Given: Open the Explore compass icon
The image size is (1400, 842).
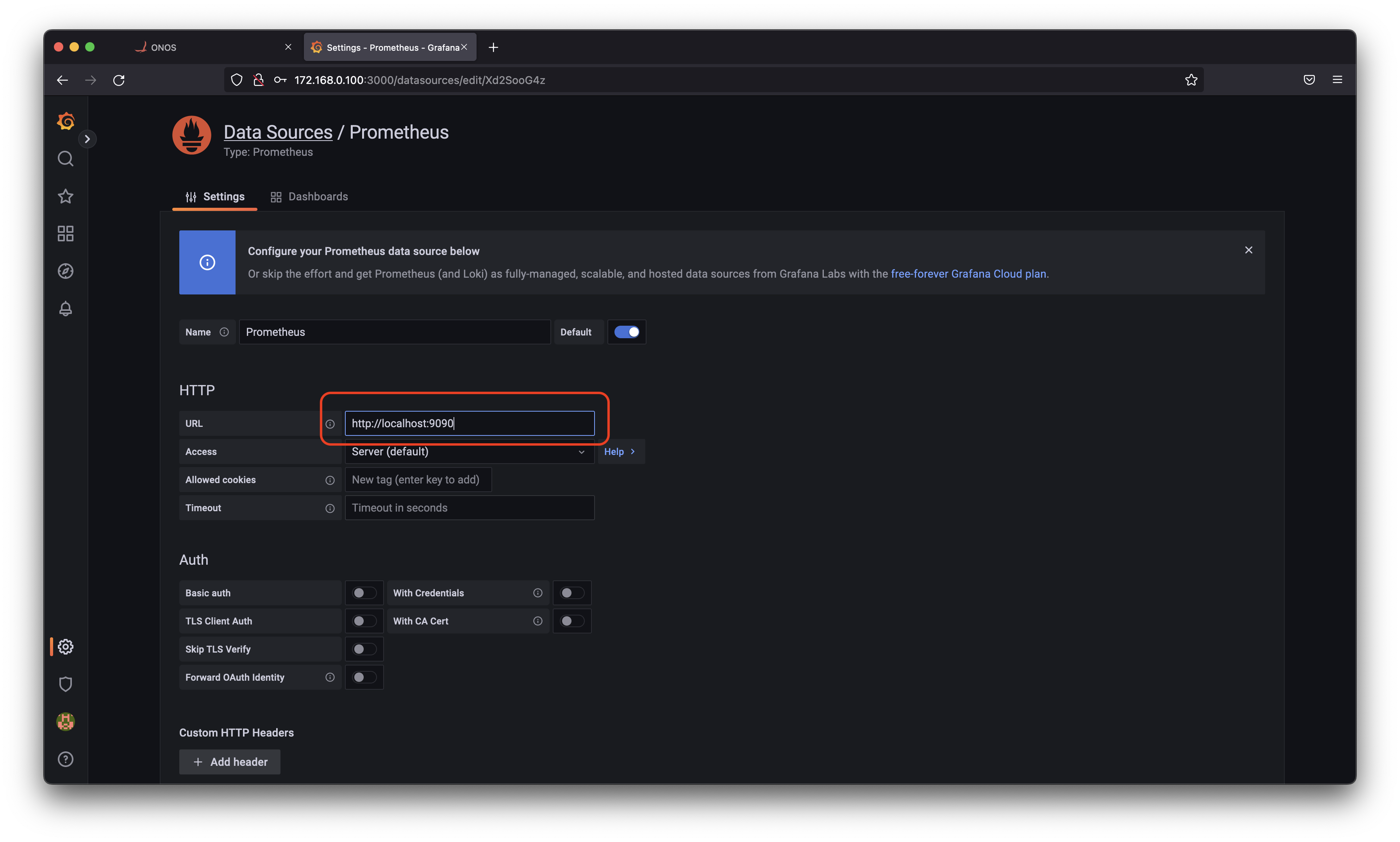Looking at the screenshot, I should pyautogui.click(x=66, y=271).
